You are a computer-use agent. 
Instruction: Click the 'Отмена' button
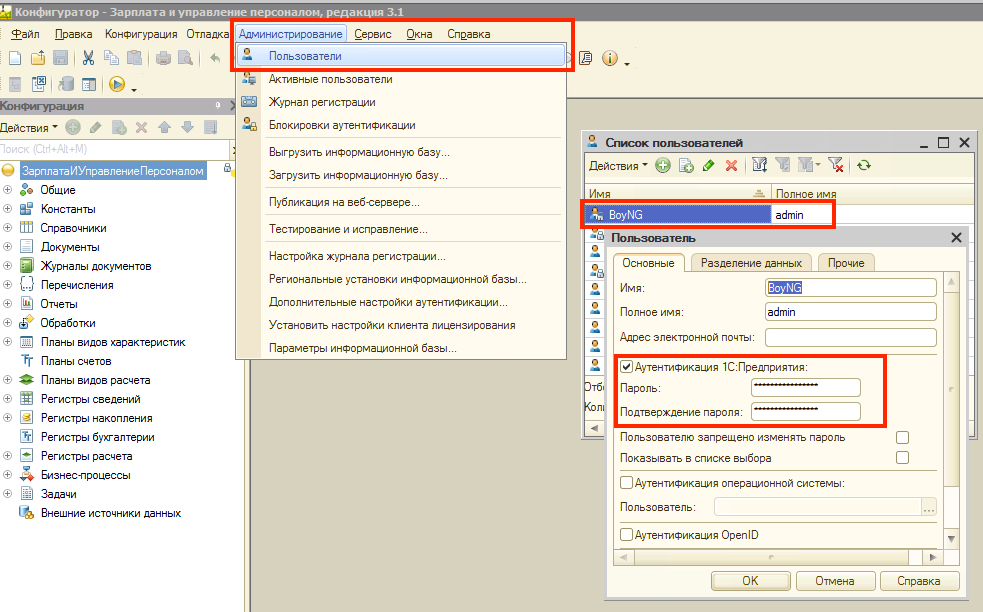[834, 581]
